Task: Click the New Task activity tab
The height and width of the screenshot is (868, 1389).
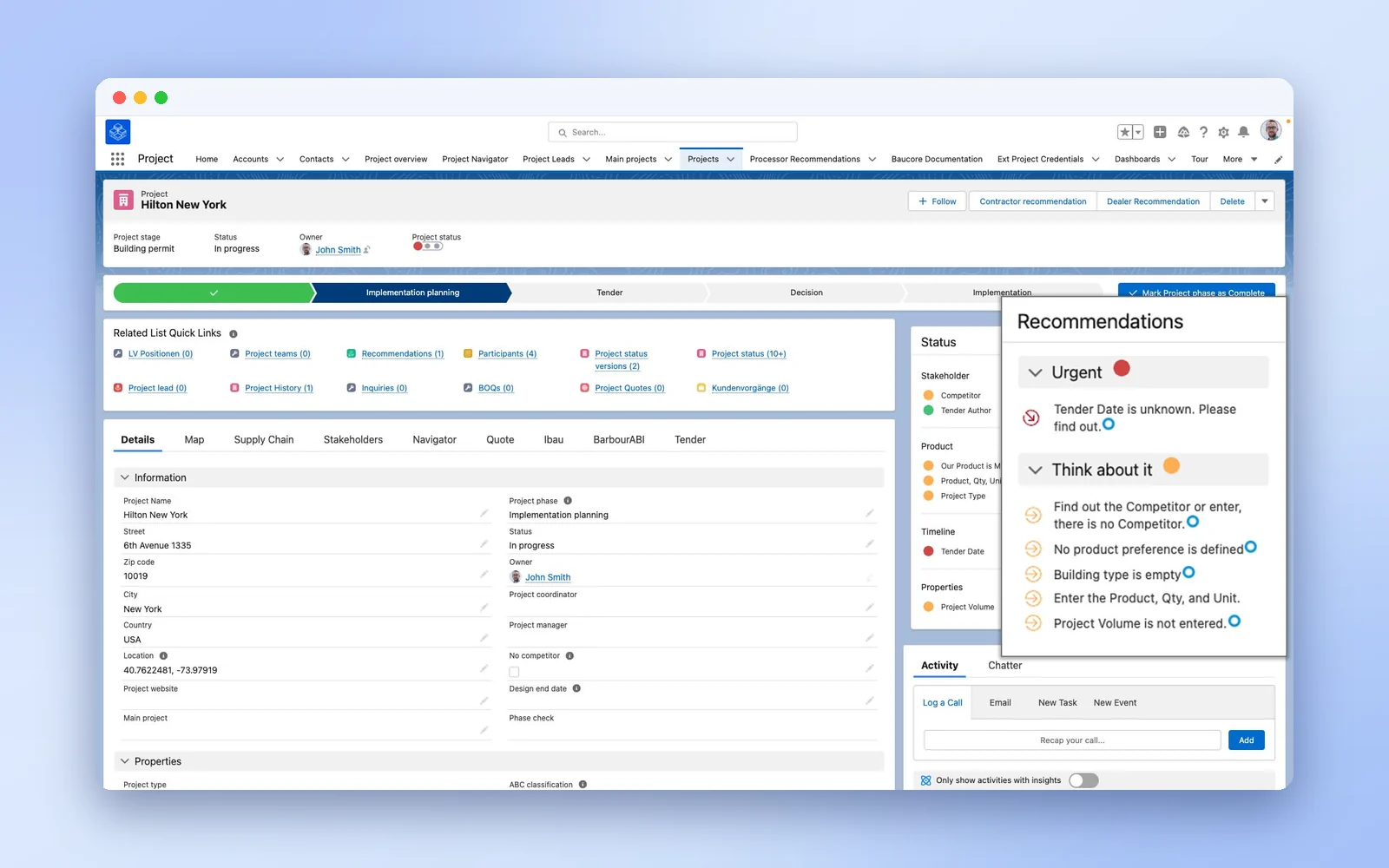Action: click(x=1057, y=703)
